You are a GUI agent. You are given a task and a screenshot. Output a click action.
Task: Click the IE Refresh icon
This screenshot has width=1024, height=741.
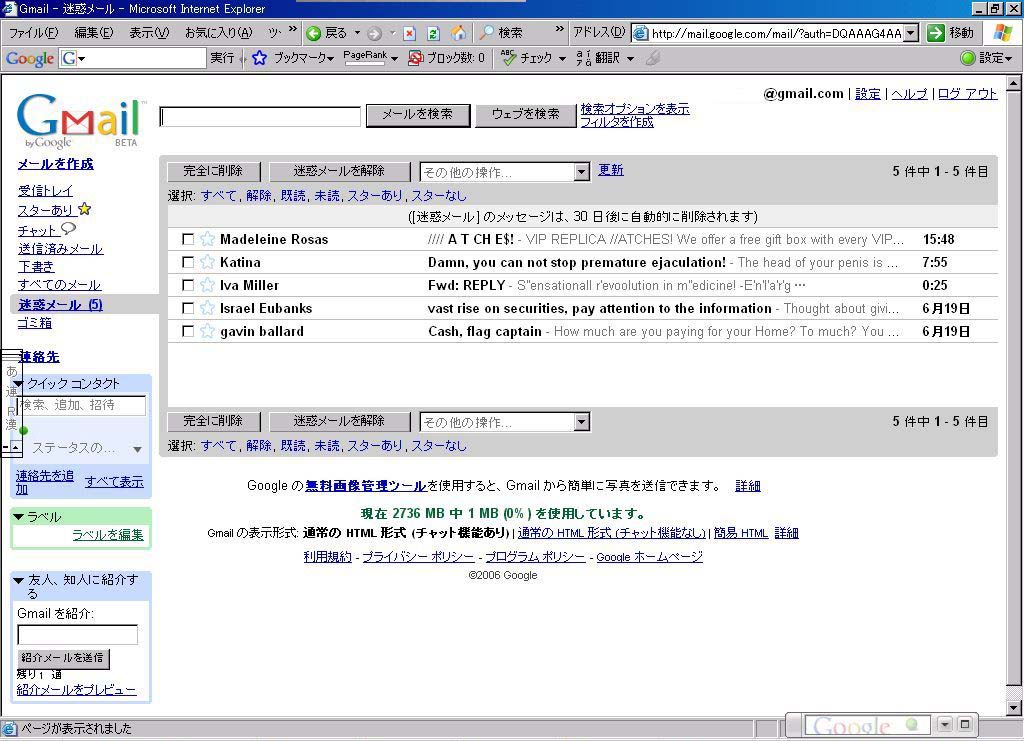(x=433, y=33)
